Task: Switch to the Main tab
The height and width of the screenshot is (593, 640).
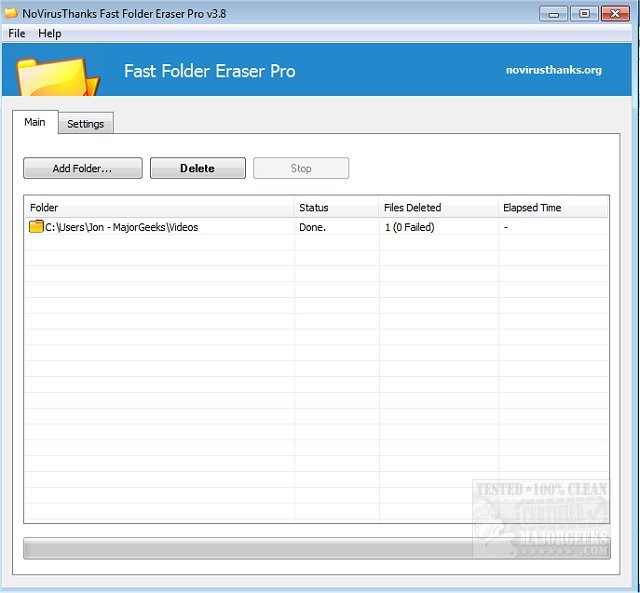Action: coord(35,122)
